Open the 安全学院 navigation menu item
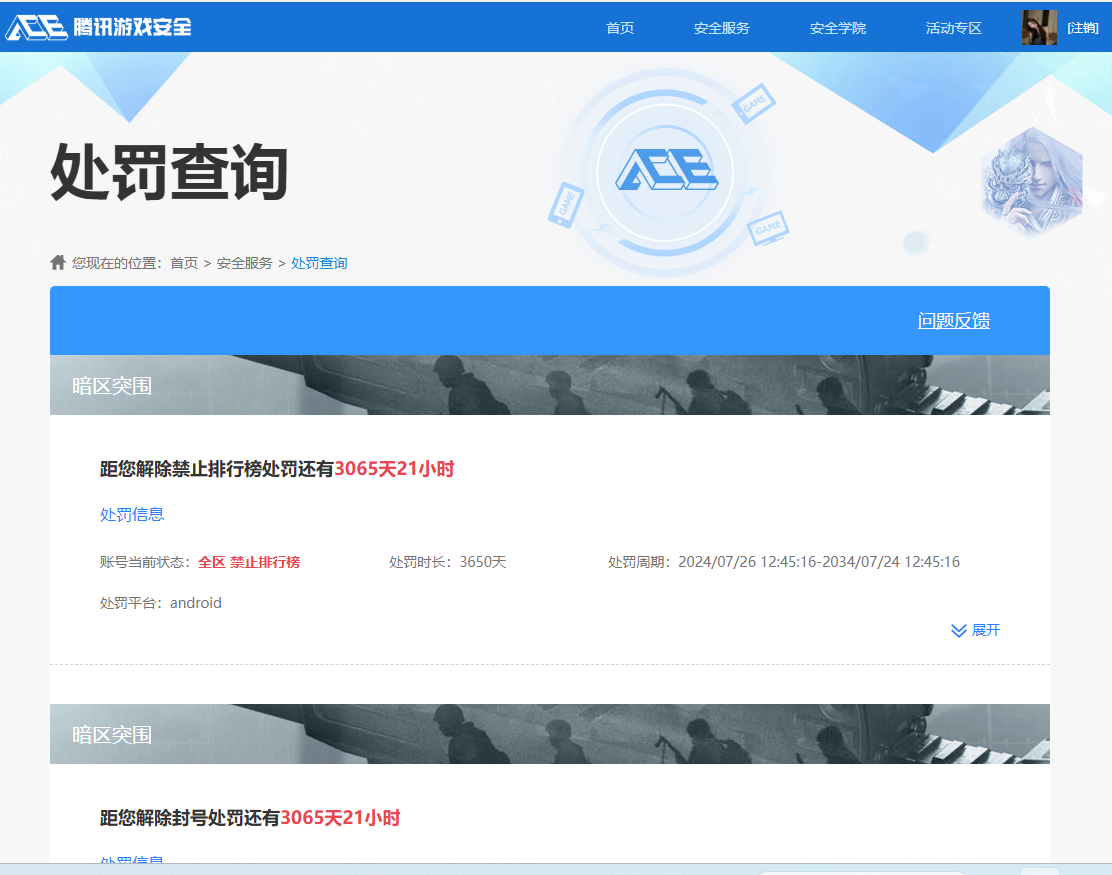 [837, 27]
